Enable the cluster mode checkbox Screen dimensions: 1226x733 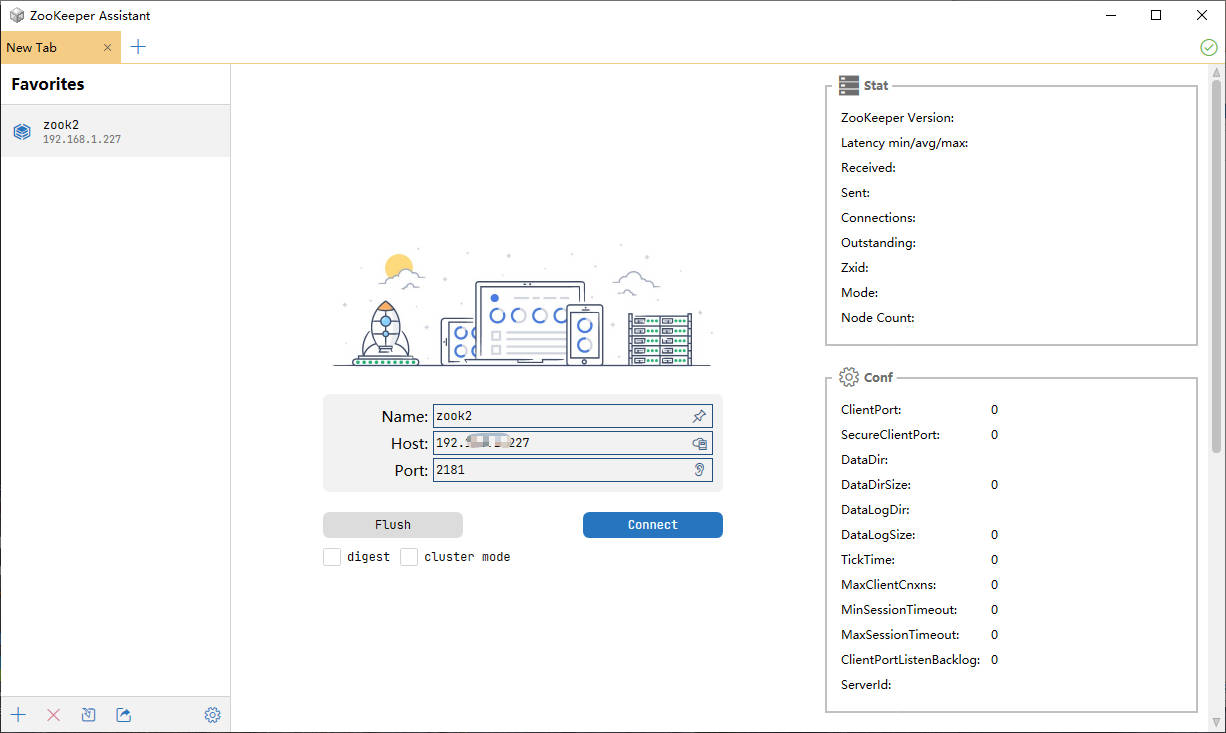[409, 557]
